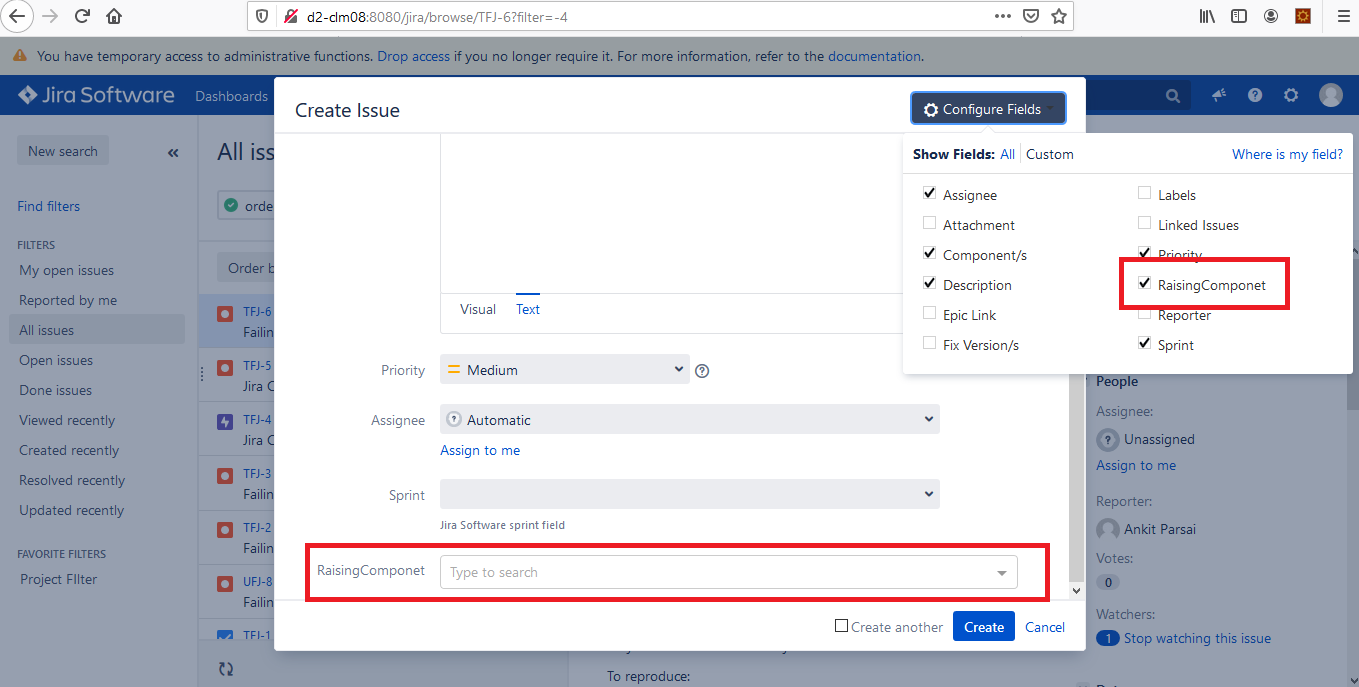
Task: Cancel the Create Issue dialog
Action: click(x=1045, y=627)
